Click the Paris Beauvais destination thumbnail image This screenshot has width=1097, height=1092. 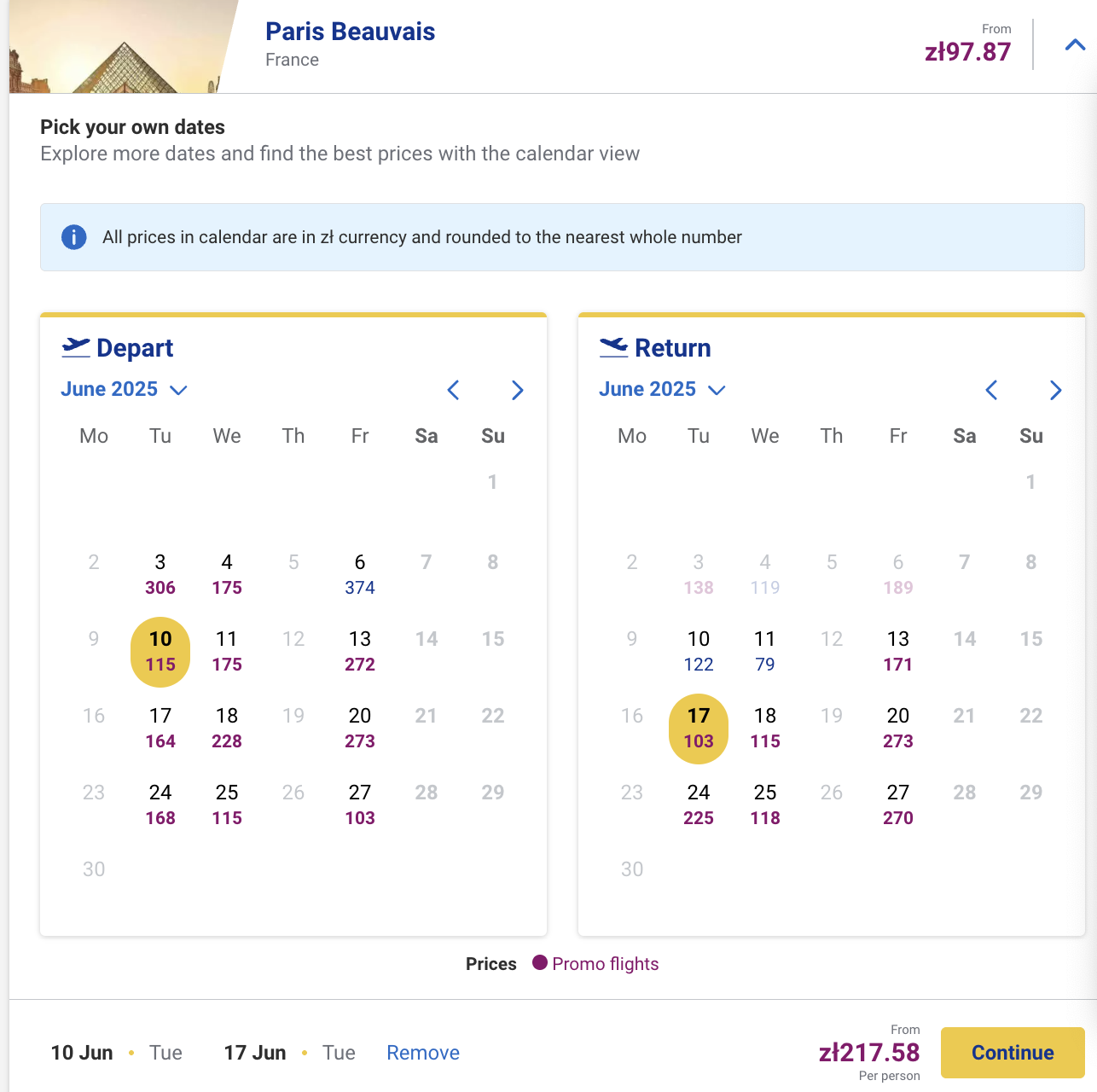click(x=124, y=46)
